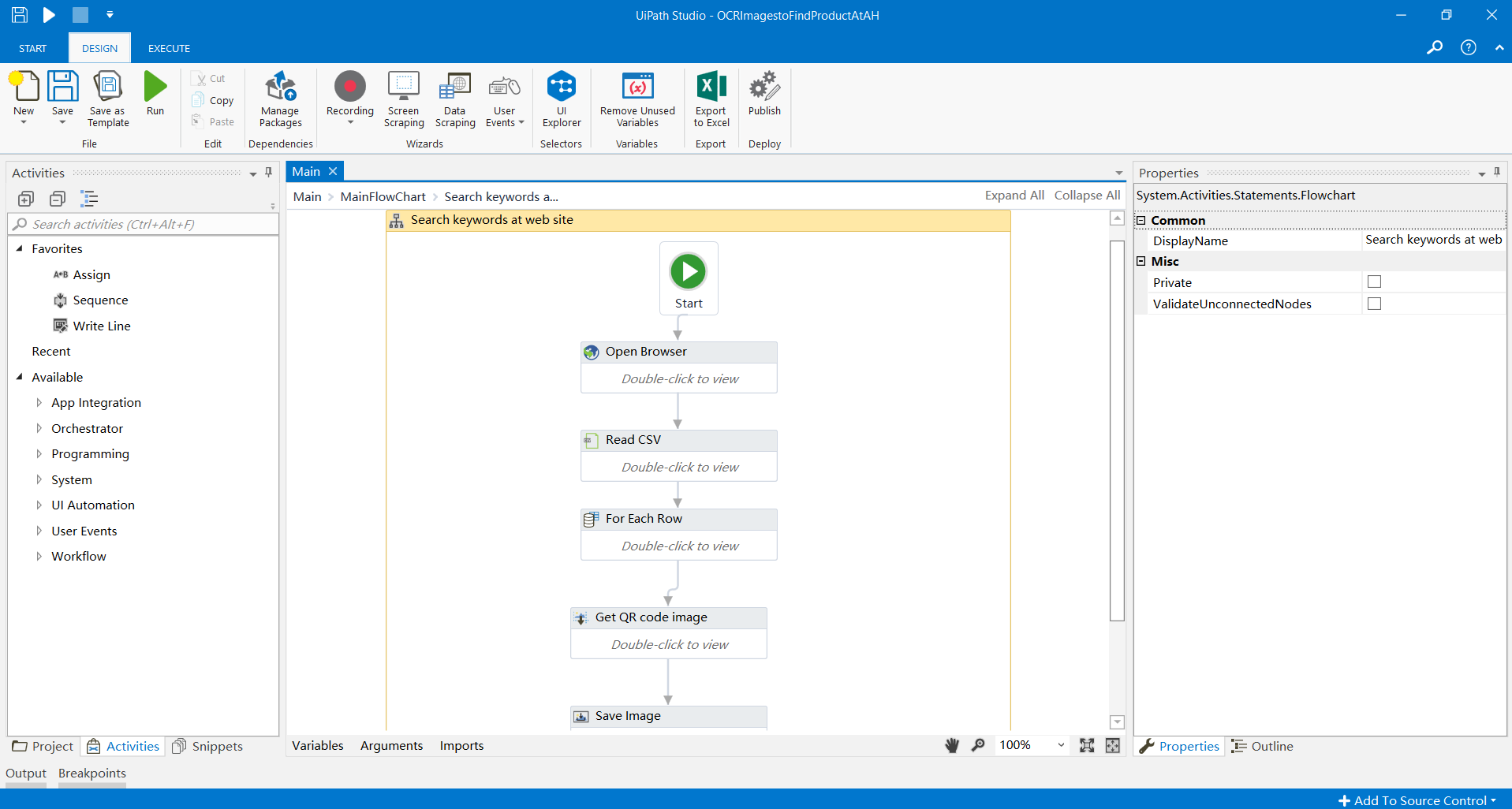Expand App Integration category
The image size is (1512, 809).
pyautogui.click(x=39, y=402)
